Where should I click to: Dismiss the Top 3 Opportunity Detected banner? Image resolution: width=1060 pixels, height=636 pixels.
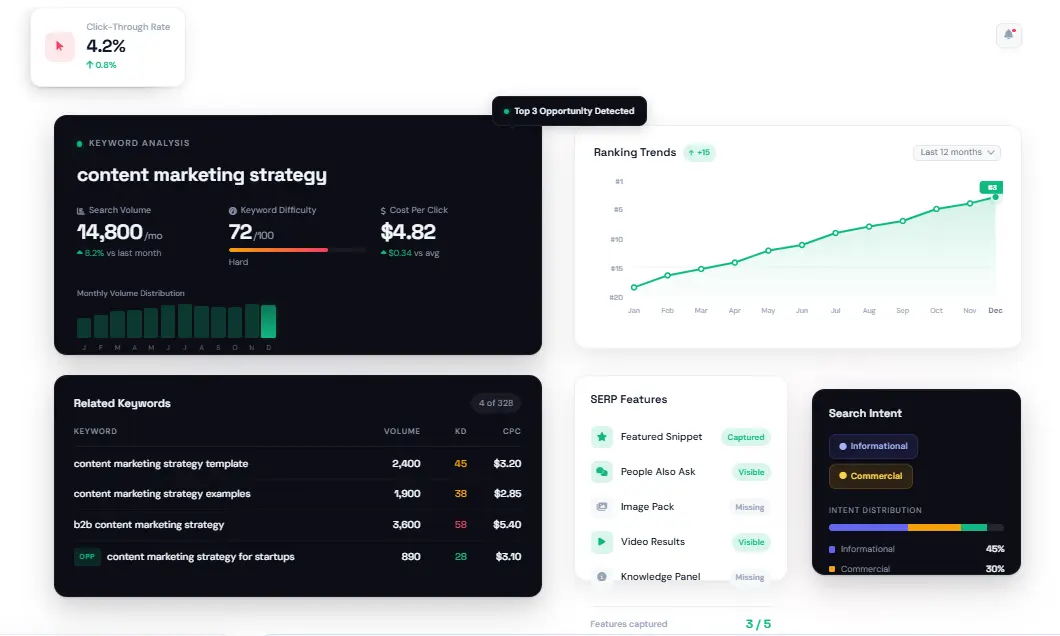pos(569,110)
